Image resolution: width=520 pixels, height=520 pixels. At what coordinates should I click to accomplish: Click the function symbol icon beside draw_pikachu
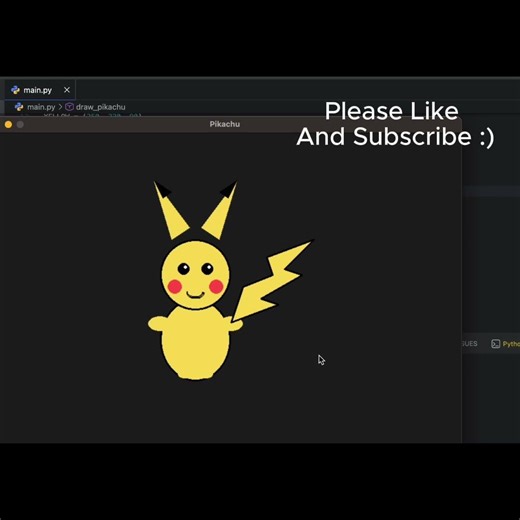pos(69,107)
